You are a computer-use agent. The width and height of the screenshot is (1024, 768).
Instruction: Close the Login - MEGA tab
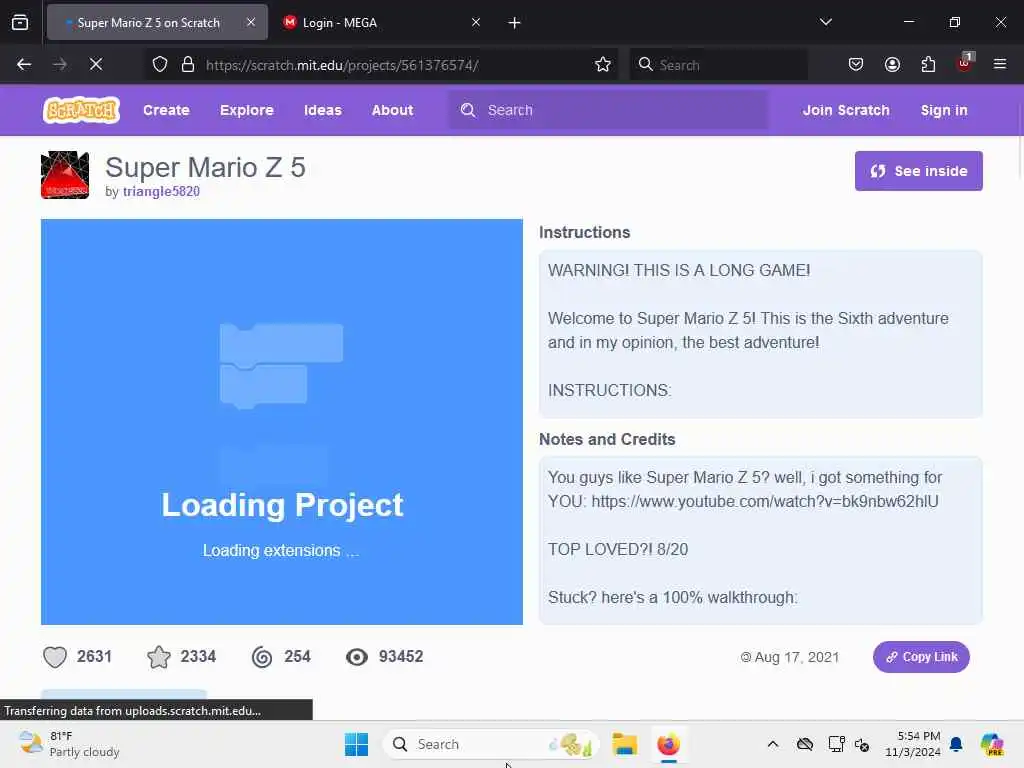pos(475,22)
